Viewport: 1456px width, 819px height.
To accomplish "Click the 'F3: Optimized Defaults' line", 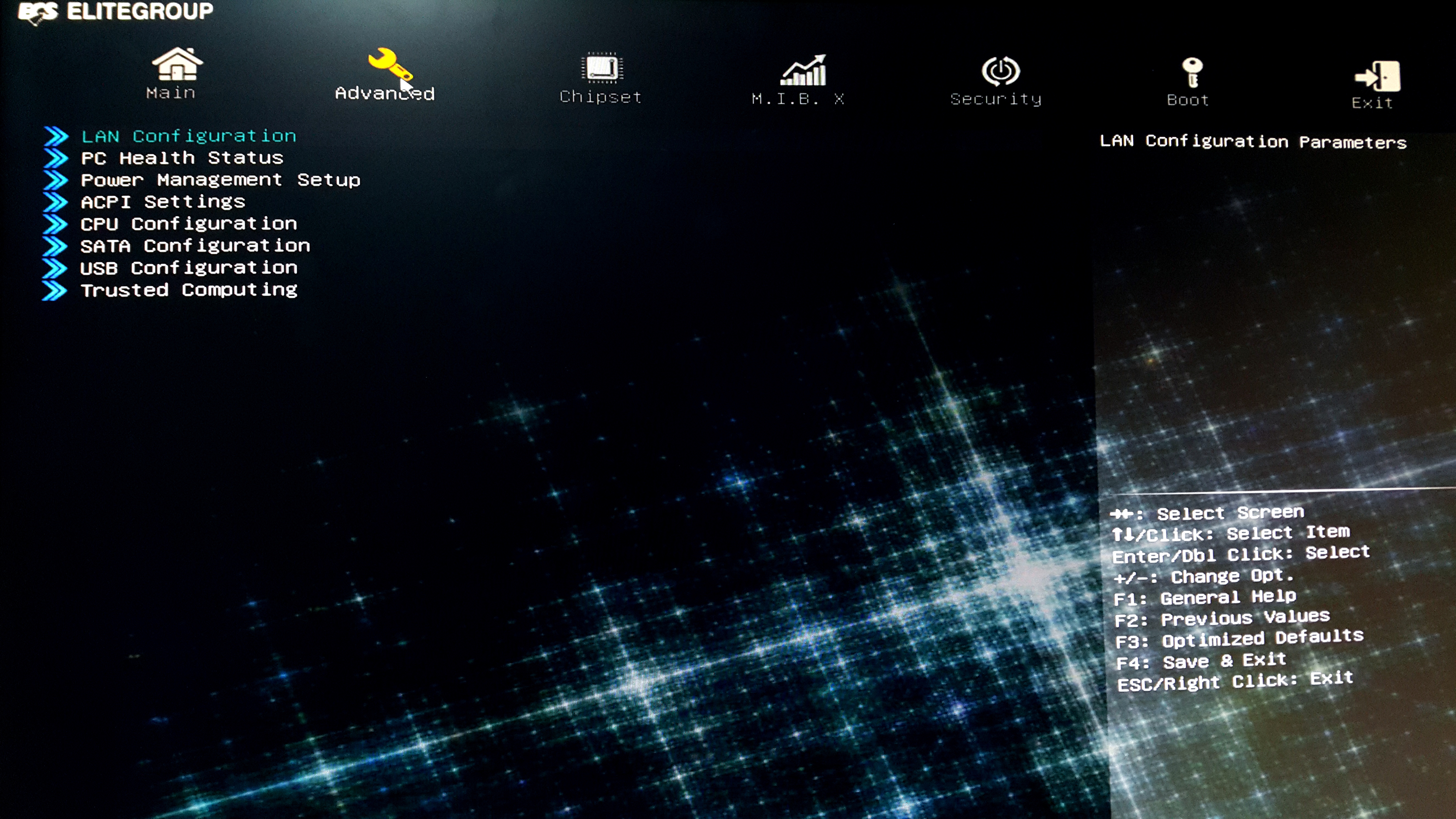I will tap(1239, 639).
